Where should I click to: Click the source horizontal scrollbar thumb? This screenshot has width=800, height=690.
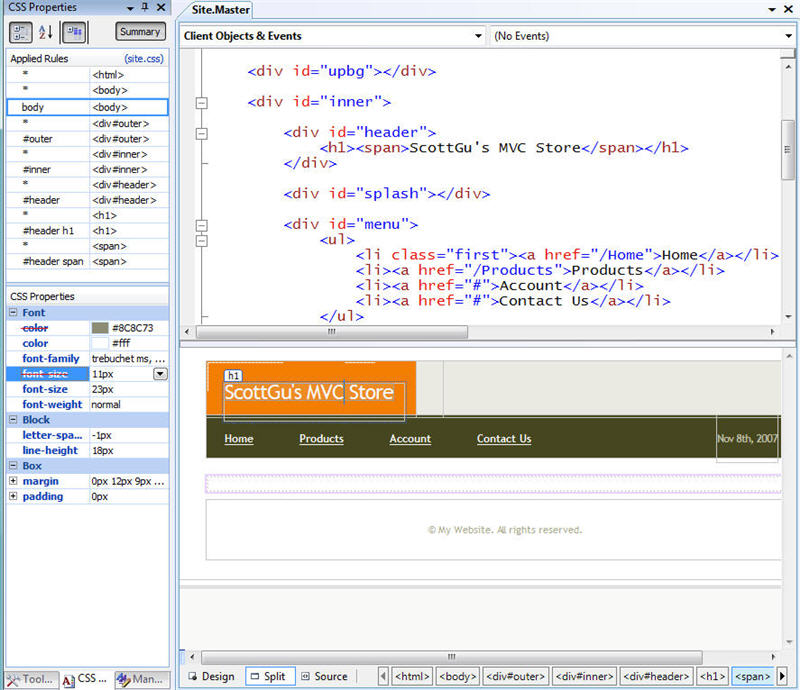click(x=332, y=332)
